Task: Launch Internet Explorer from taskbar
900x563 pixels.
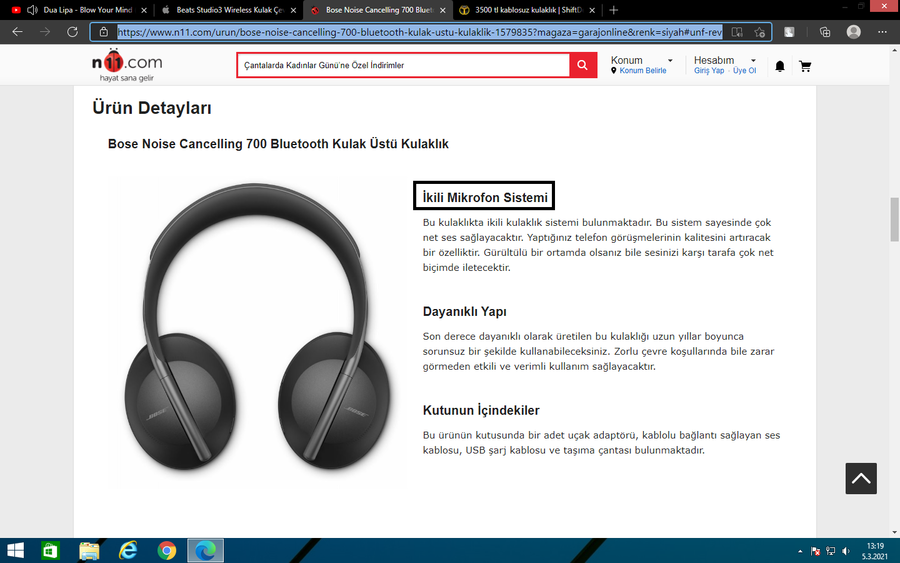Action: tap(128, 551)
